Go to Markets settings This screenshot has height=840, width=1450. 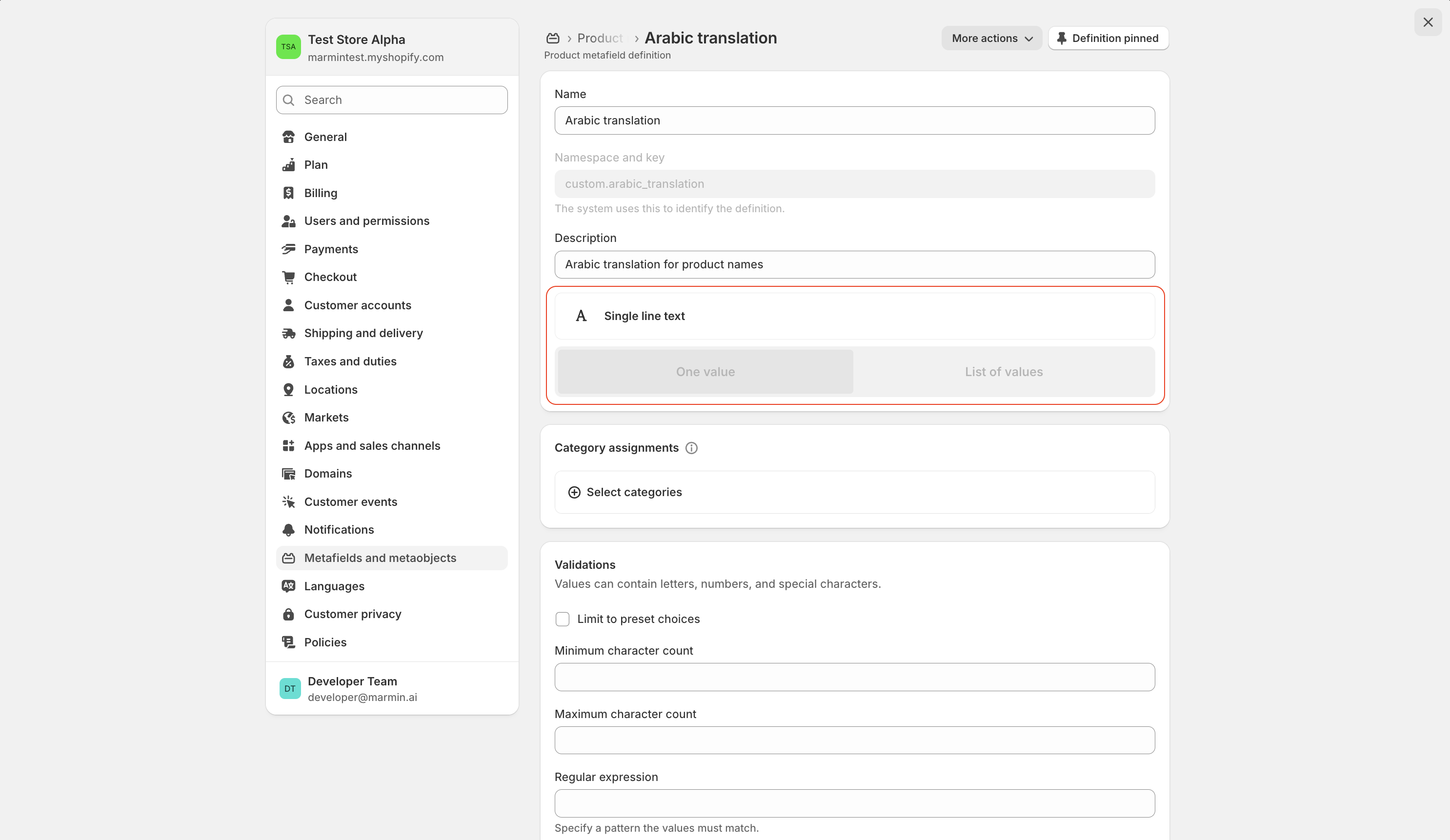pyautogui.click(x=326, y=417)
